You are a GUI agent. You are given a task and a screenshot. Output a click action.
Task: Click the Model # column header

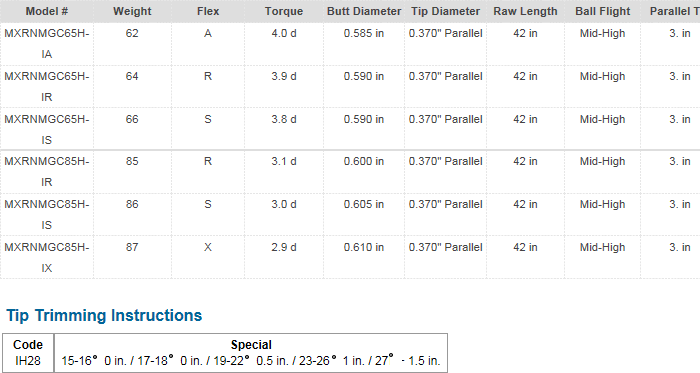point(47,11)
